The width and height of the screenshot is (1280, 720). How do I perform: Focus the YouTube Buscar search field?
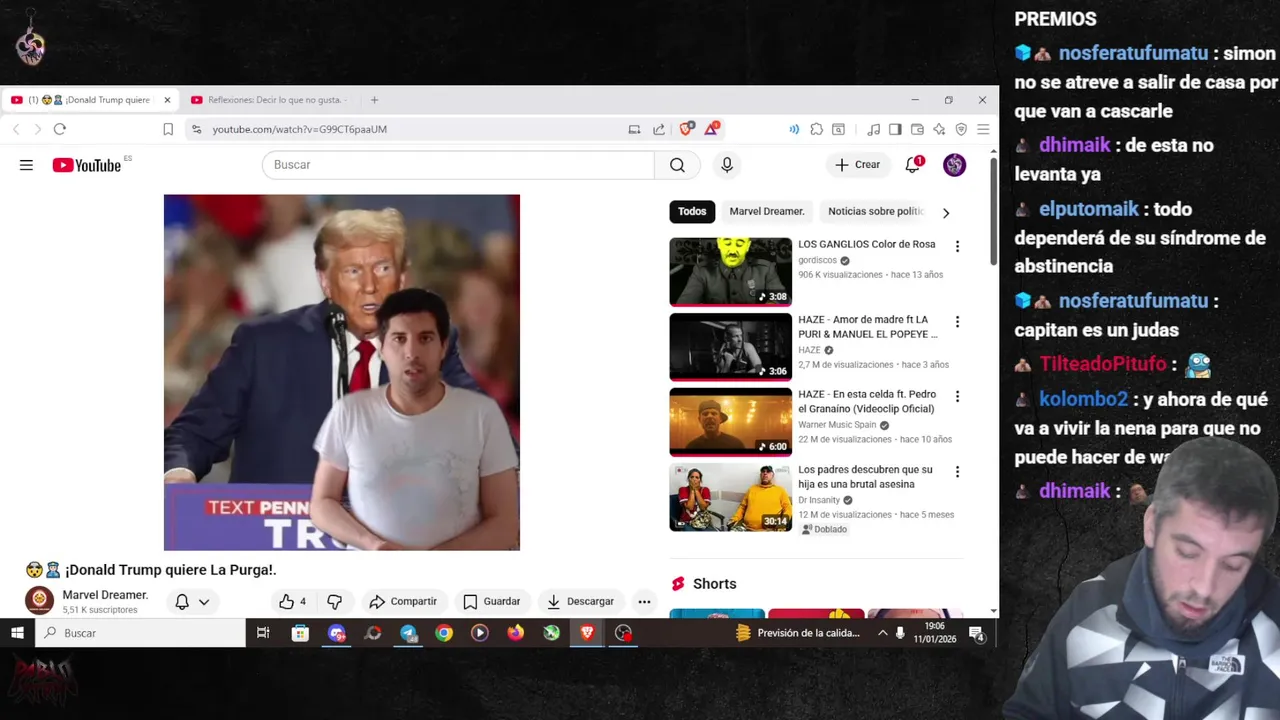[x=458, y=165]
